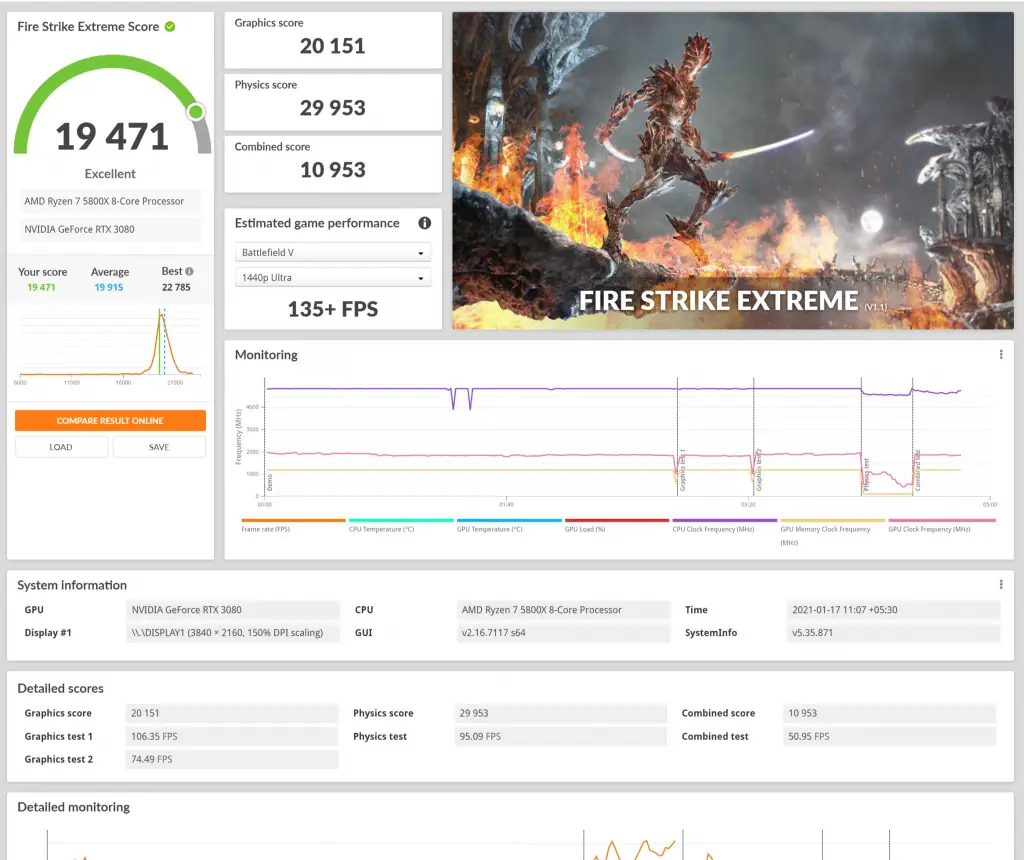Click Graphics test 2 value 74.49 FPS
Image resolution: width=1024 pixels, height=860 pixels.
pos(232,759)
